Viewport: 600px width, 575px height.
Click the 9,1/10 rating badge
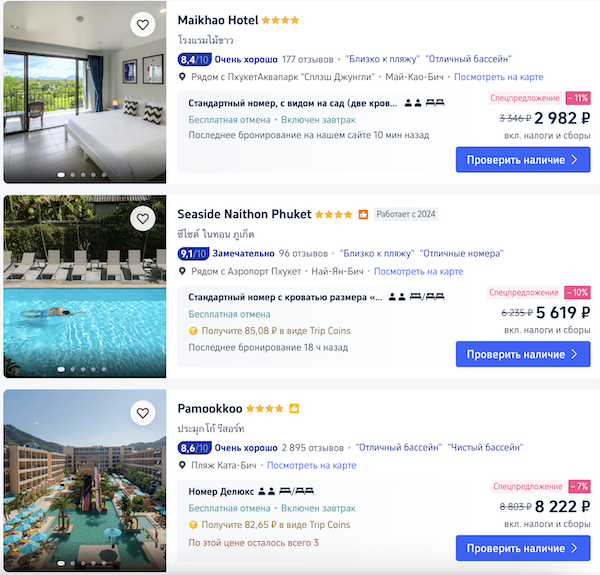click(x=193, y=253)
